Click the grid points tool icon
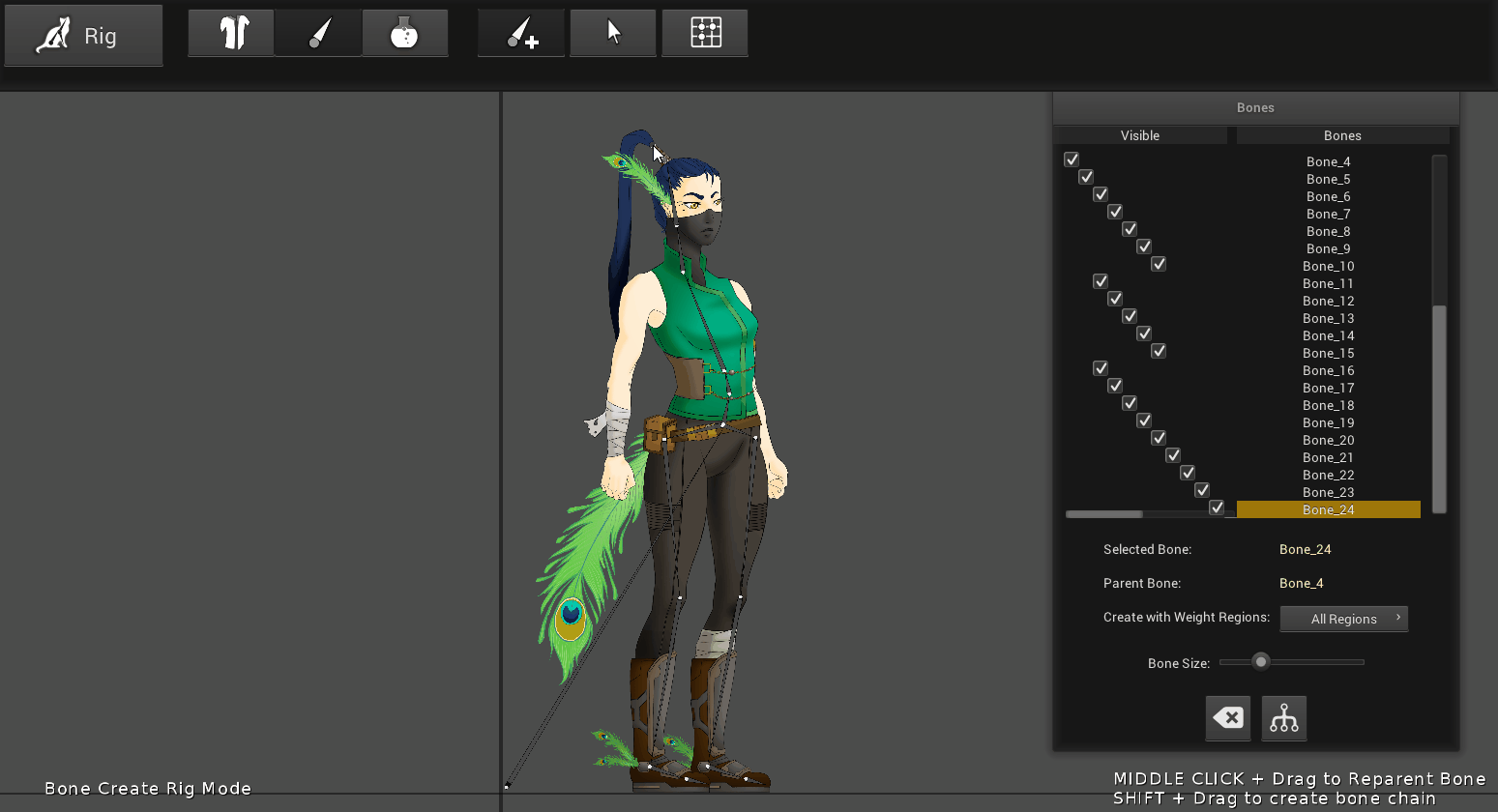This screenshot has width=1498, height=812. [x=705, y=34]
